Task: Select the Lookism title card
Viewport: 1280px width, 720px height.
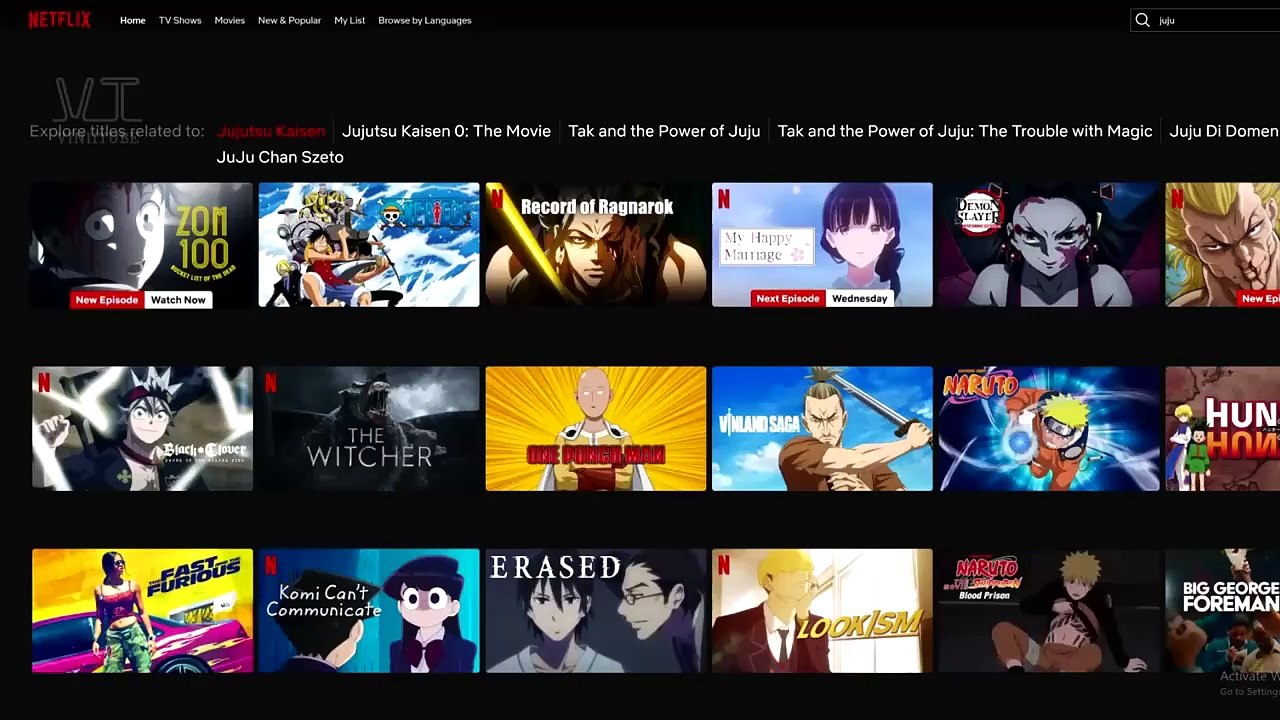Action: click(822, 611)
